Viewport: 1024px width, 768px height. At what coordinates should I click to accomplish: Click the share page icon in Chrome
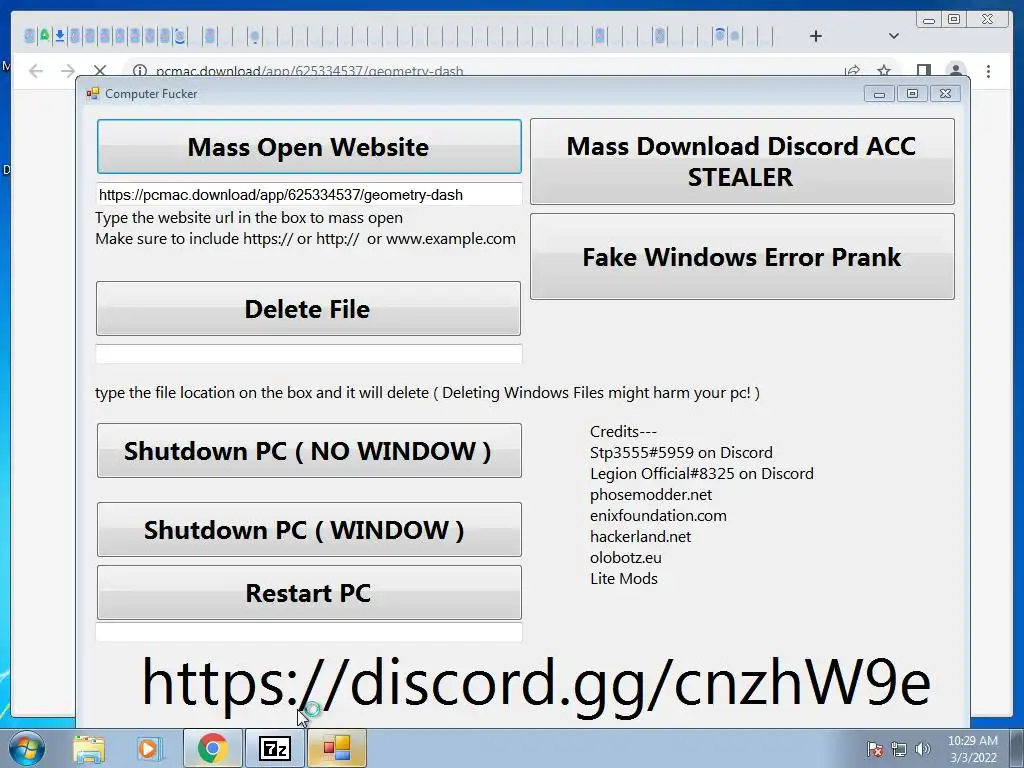coord(852,71)
